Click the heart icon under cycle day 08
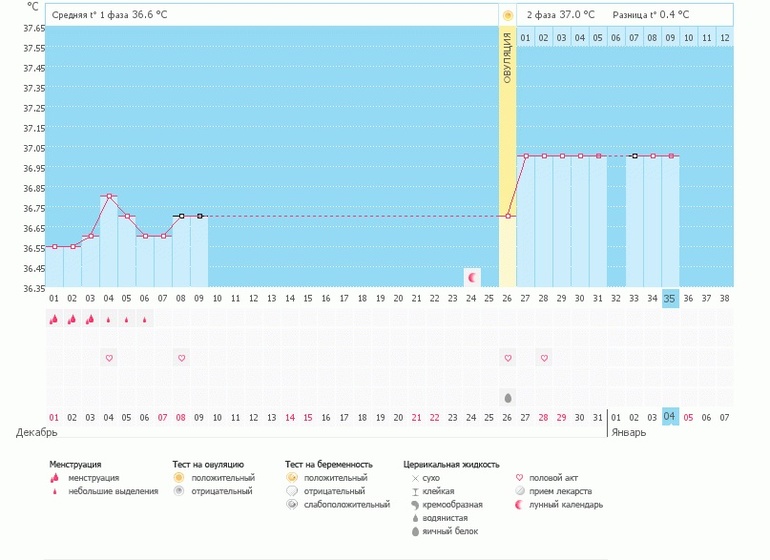Screen dimensions: 770x560 point(181,358)
